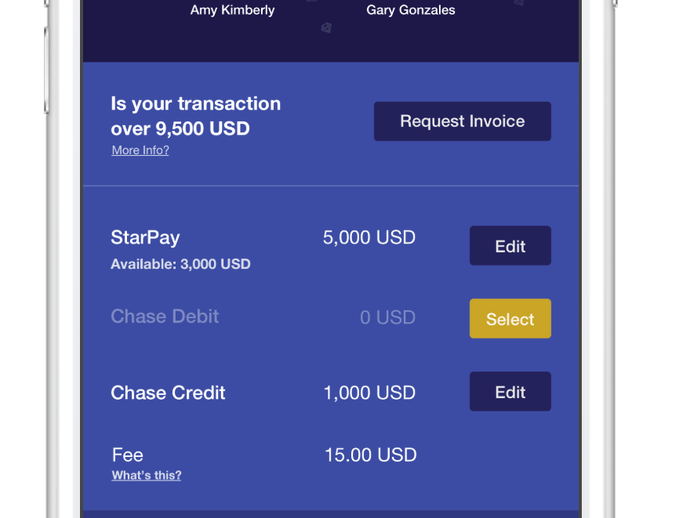Screen dimensions: 690x518
Task: Click the StarPay label
Action: tap(145, 238)
